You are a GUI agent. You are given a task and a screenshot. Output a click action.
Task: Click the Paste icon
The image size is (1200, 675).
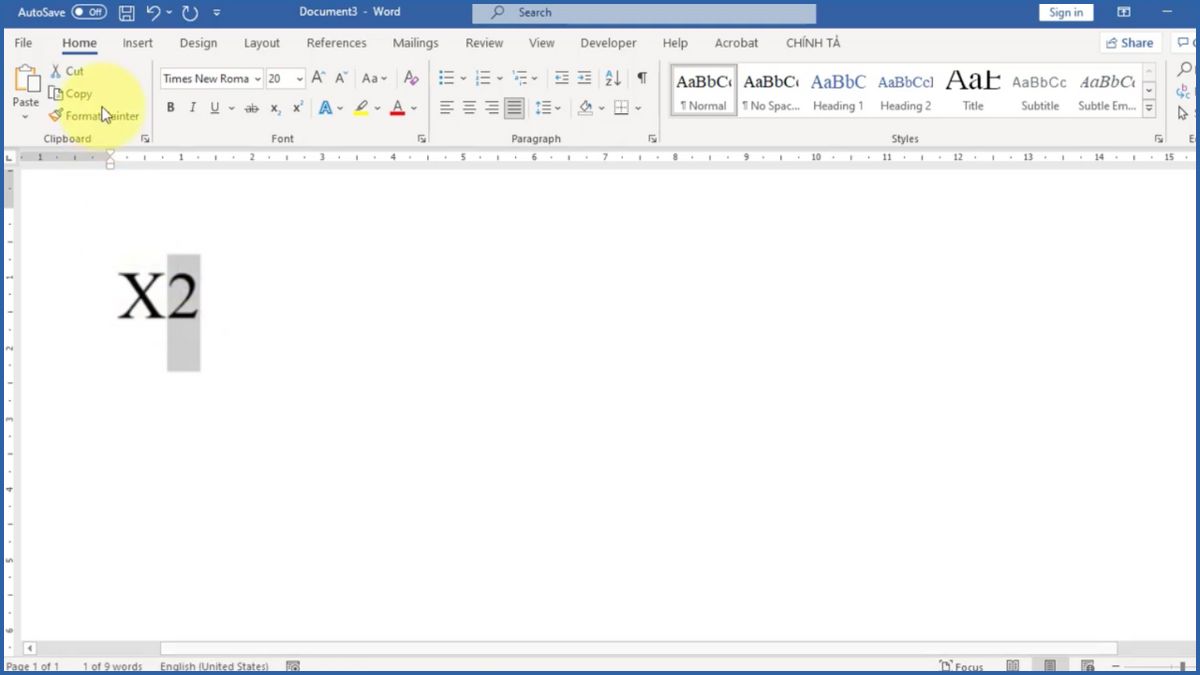tap(25, 79)
